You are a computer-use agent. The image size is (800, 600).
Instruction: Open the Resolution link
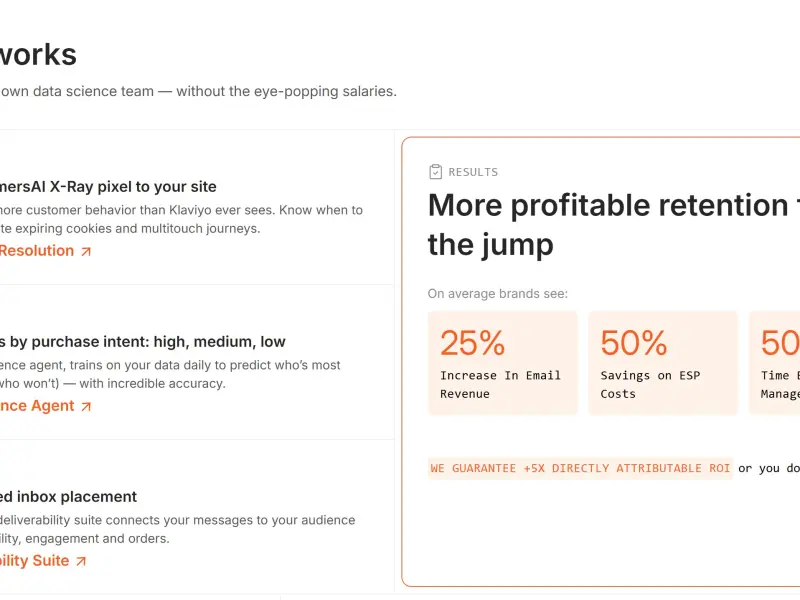click(x=37, y=251)
